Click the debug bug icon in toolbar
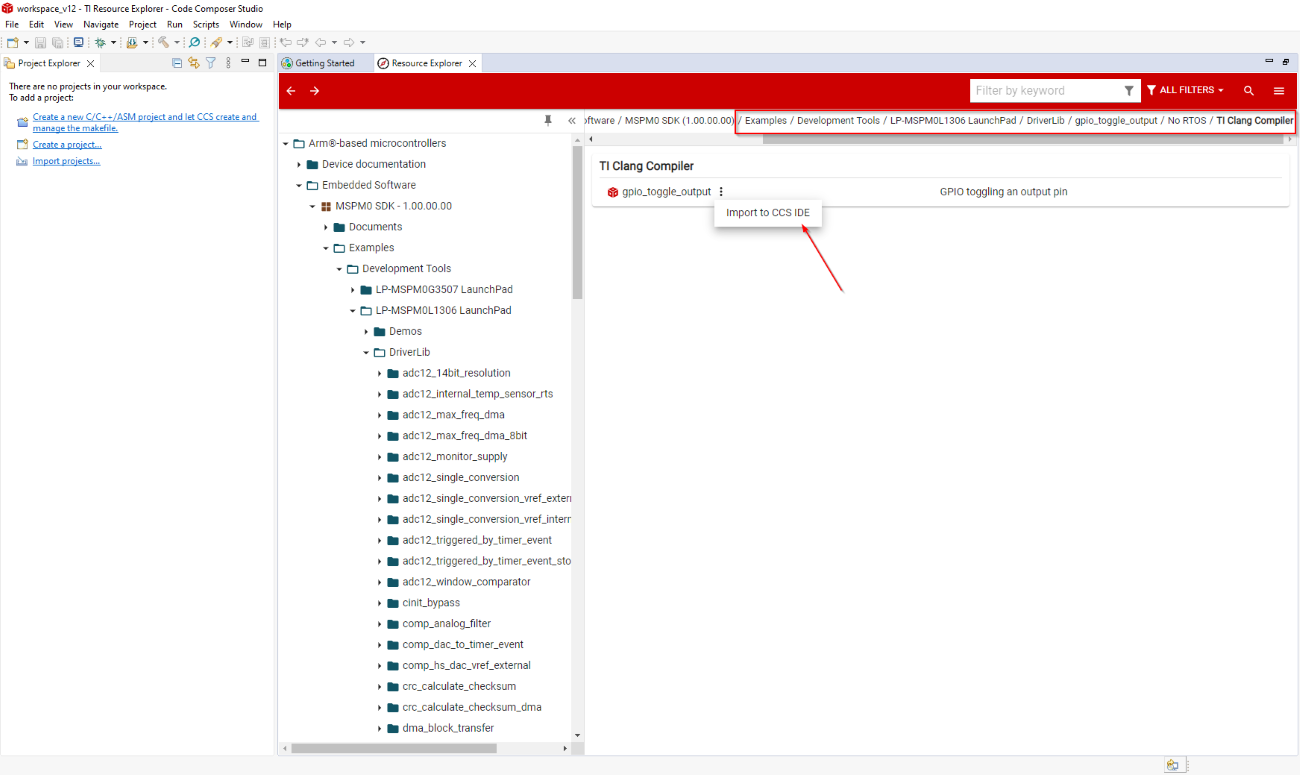The image size is (1300, 775). click(100, 43)
